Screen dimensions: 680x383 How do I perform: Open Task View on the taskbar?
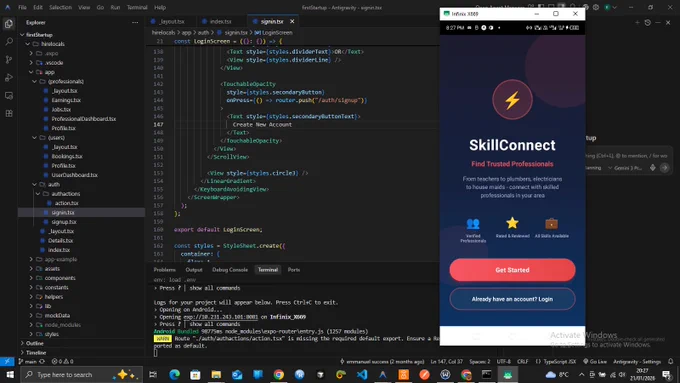(153, 374)
